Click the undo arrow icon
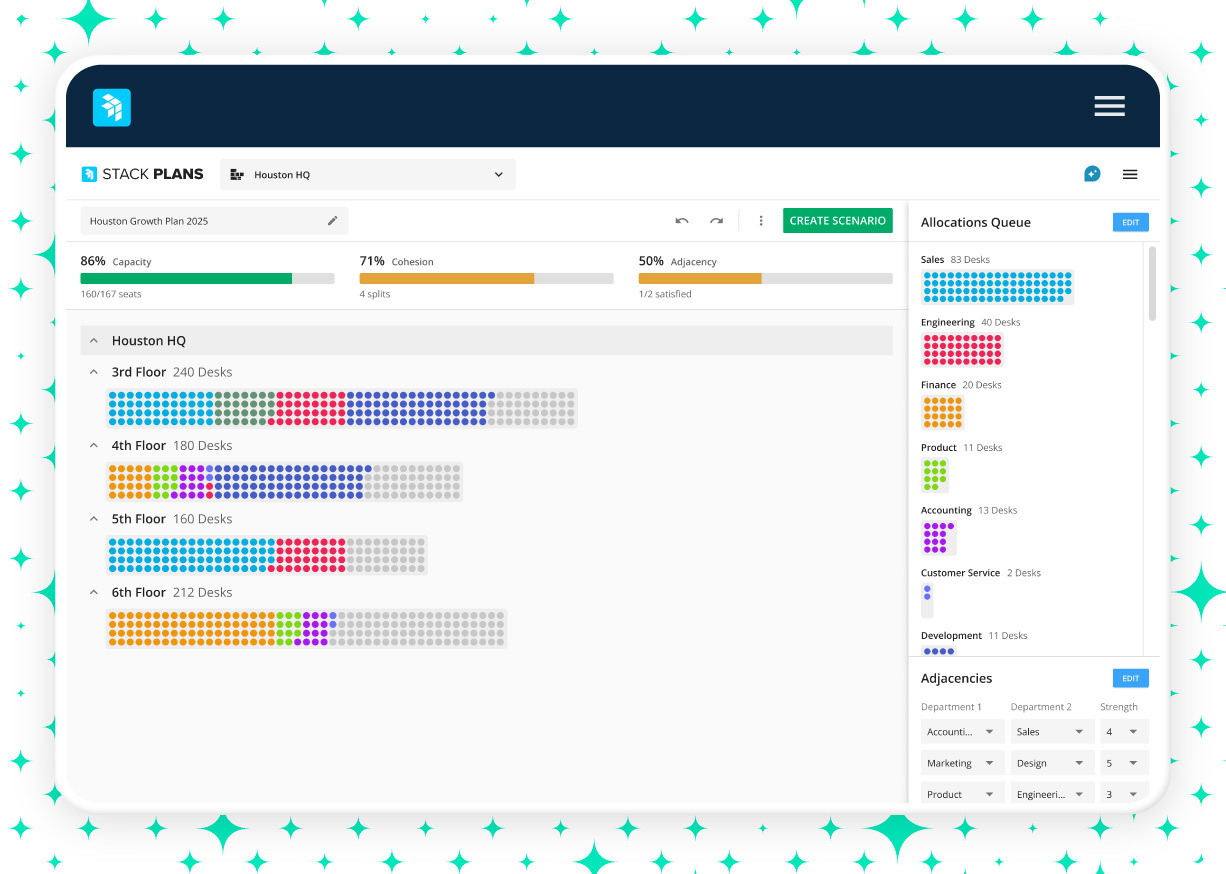The image size is (1226, 874). [682, 221]
